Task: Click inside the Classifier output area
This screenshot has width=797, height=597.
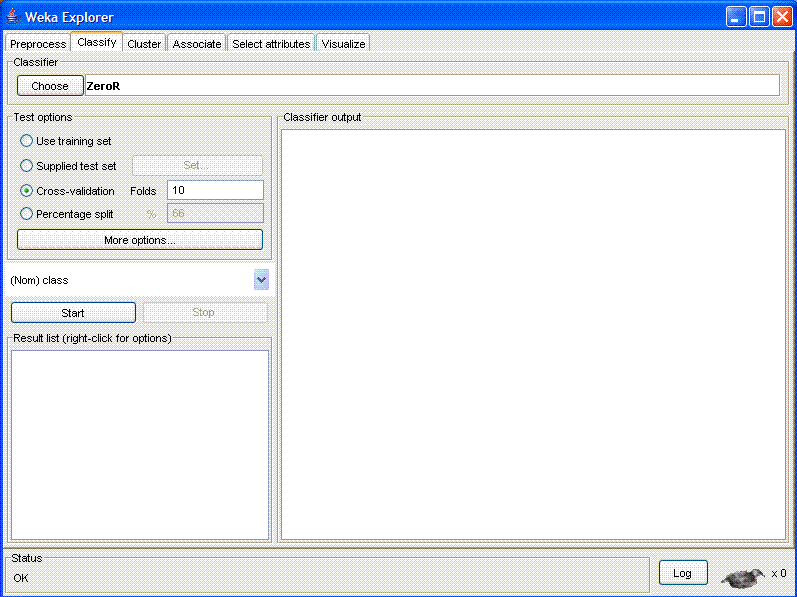Action: [x=533, y=334]
